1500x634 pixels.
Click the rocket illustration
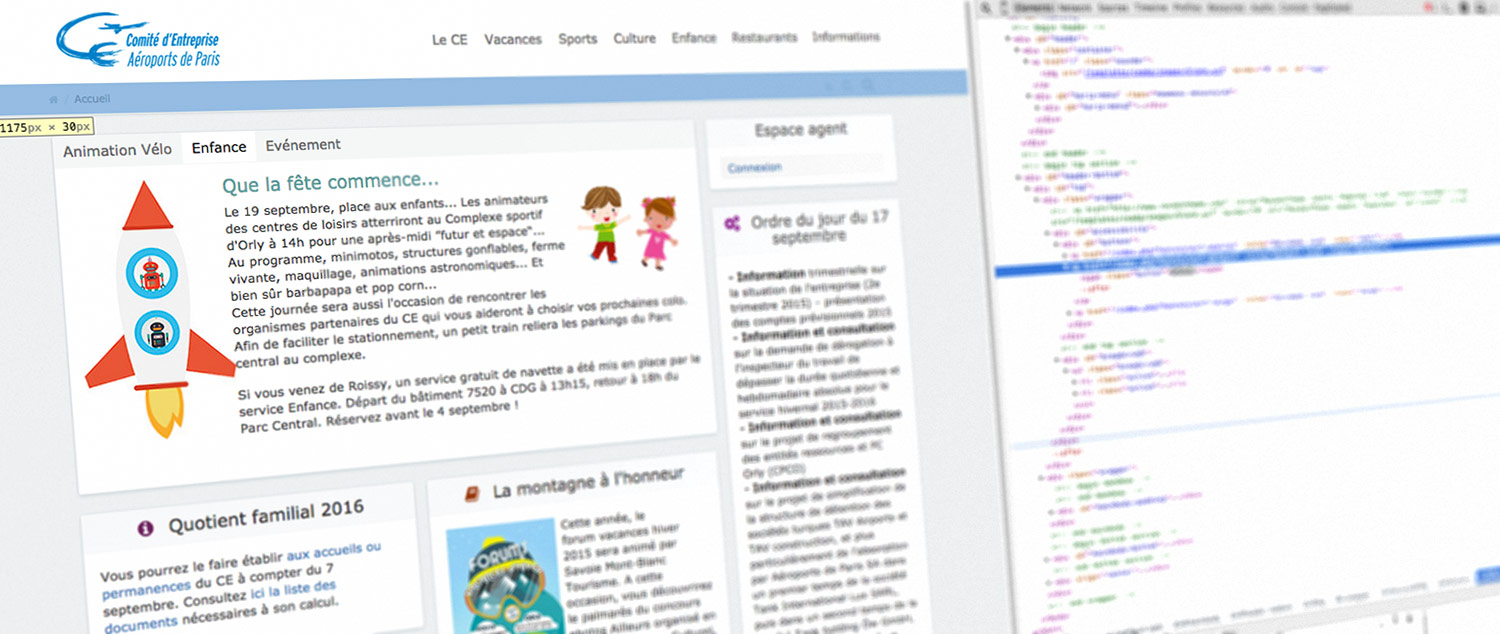coord(159,309)
